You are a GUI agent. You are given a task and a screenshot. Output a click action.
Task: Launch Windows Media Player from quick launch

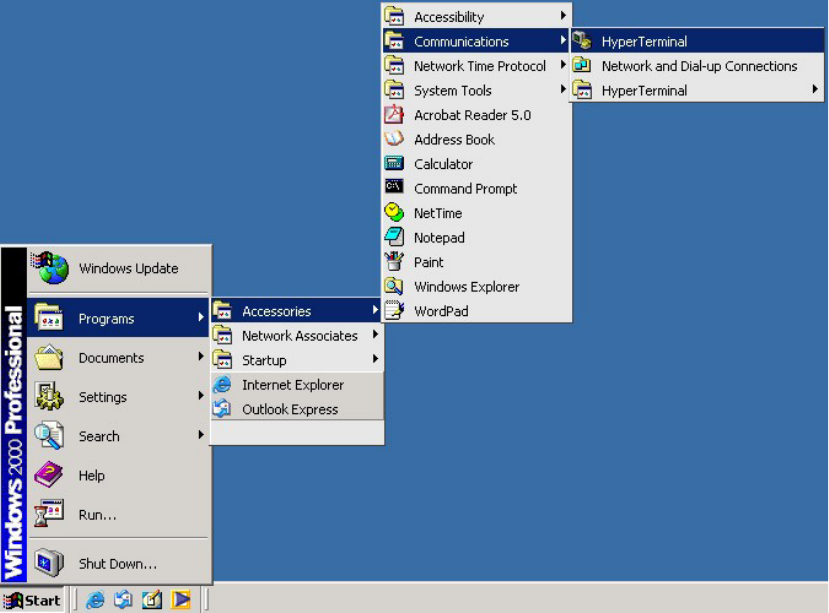click(180, 600)
